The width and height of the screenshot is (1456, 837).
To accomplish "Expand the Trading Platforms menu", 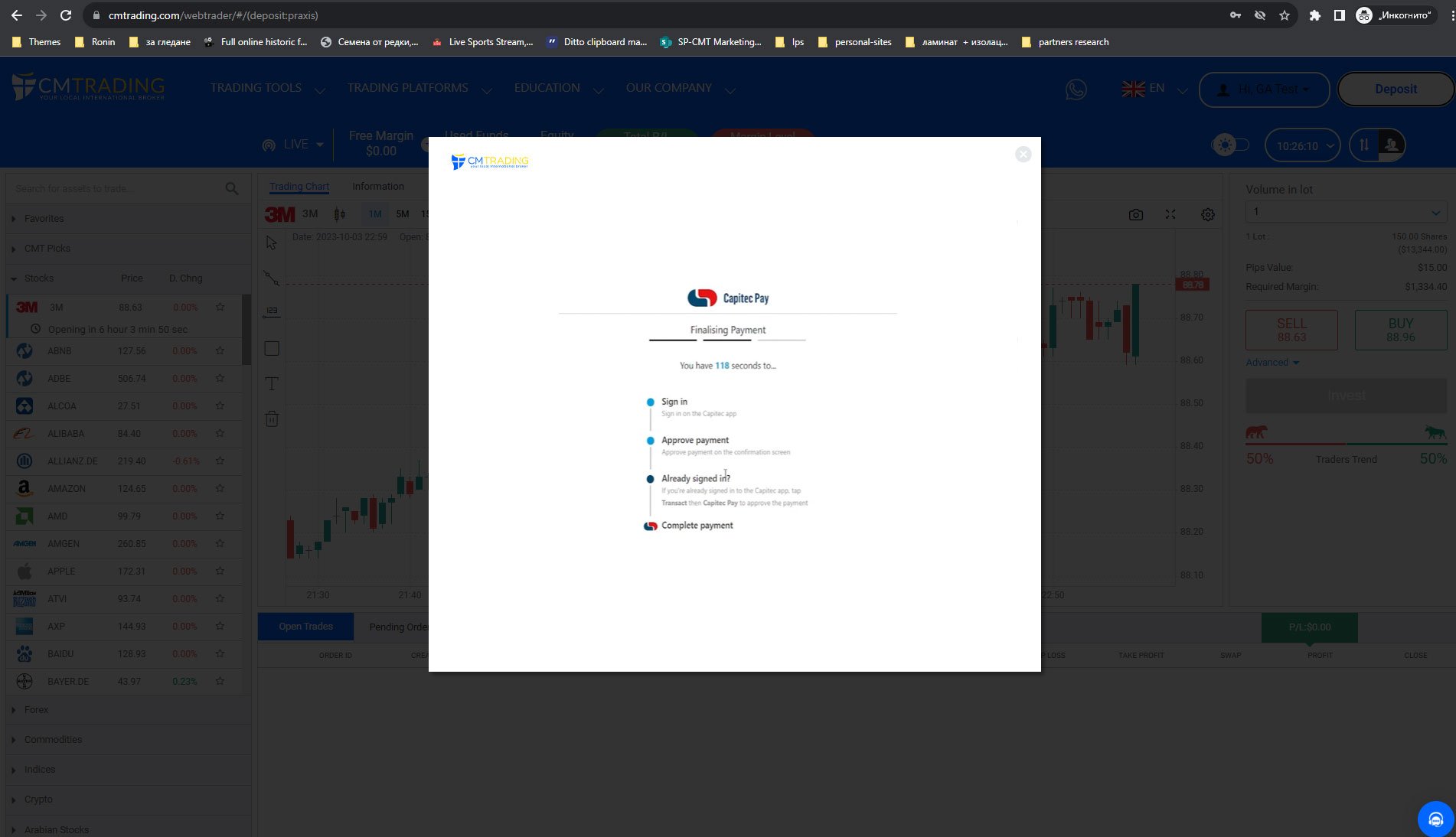I will tap(419, 88).
